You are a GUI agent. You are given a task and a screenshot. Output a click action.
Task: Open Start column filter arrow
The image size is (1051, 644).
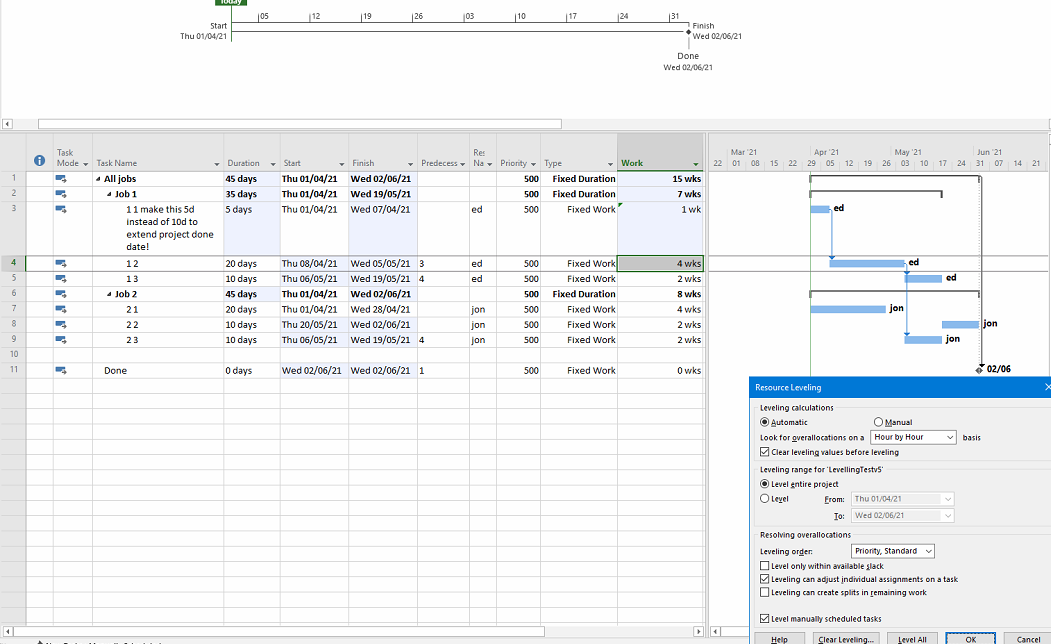[341, 164]
